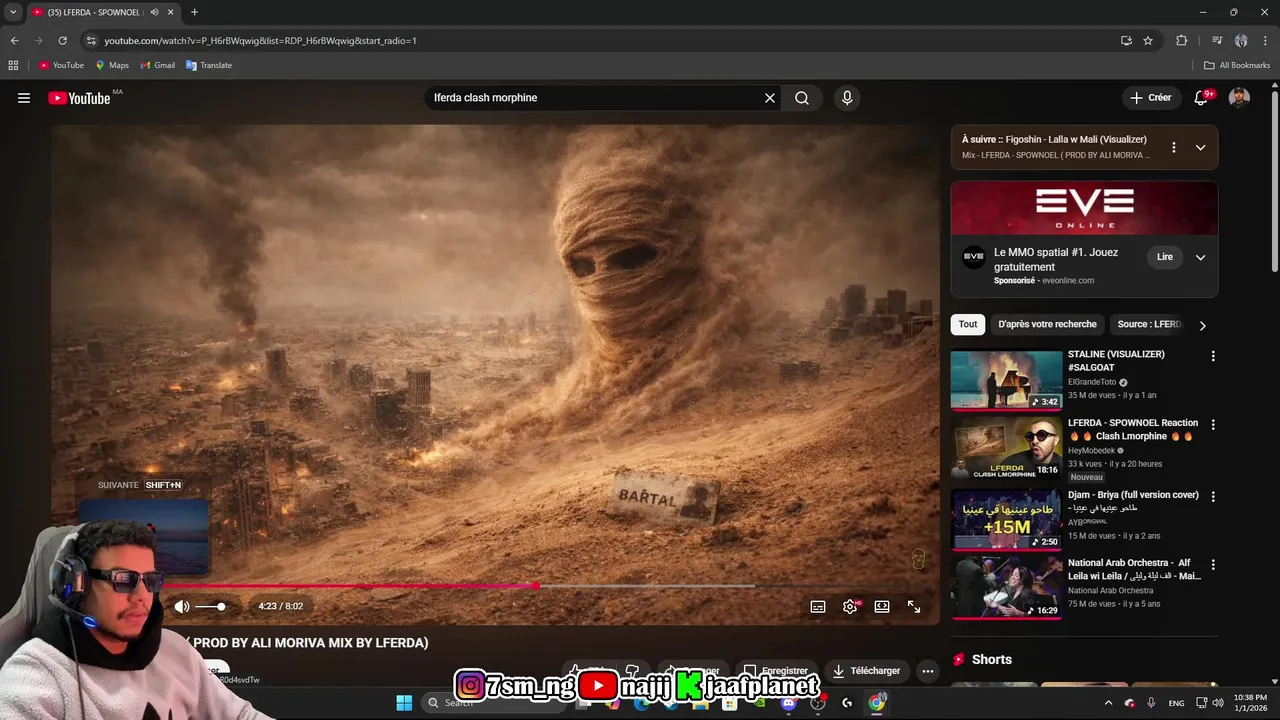Open Chrome extensions puzzle icon

click(x=1181, y=40)
